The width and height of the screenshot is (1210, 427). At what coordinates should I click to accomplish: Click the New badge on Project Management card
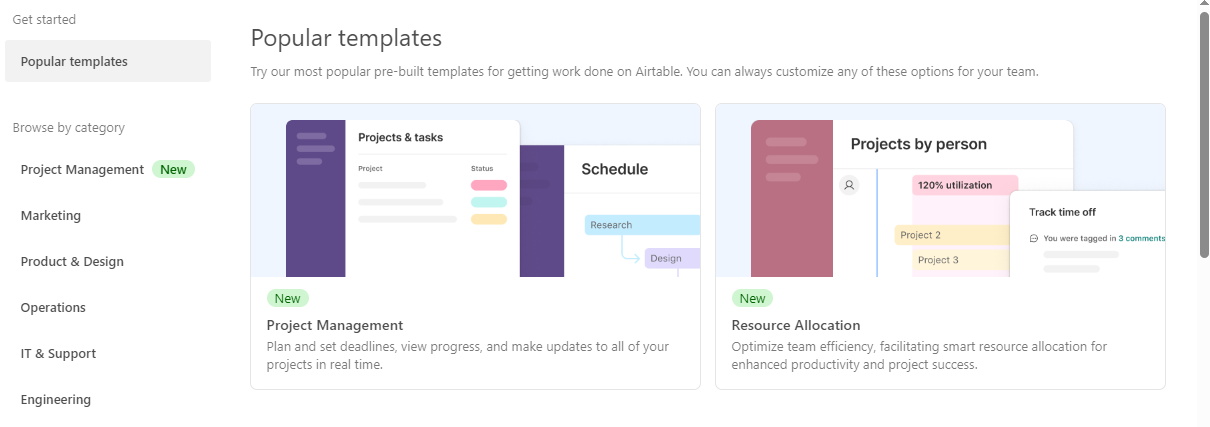[288, 298]
